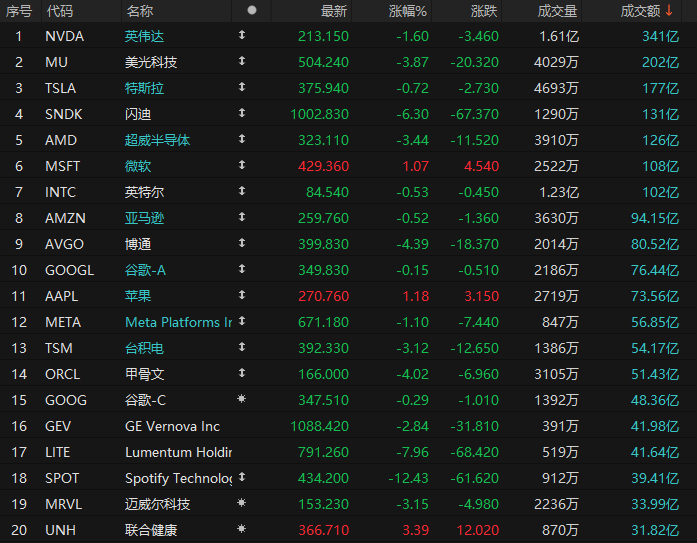
Task: Sort by the 成交量 column header
Action: (557, 11)
